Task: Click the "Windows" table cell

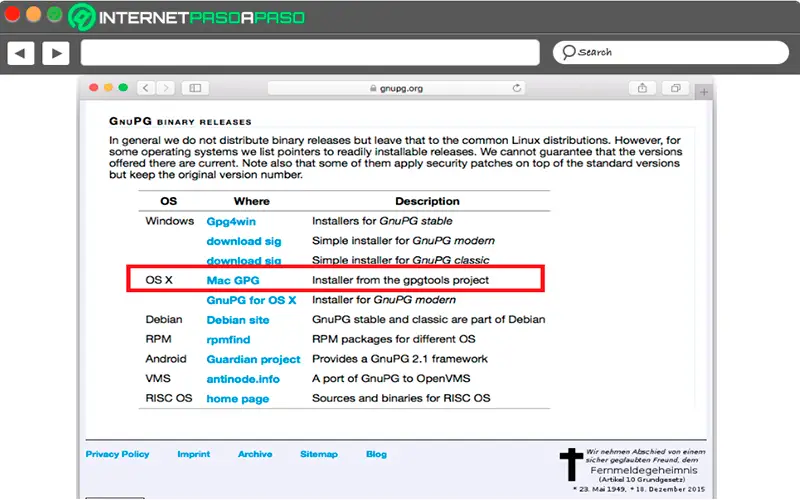Action: point(169,221)
